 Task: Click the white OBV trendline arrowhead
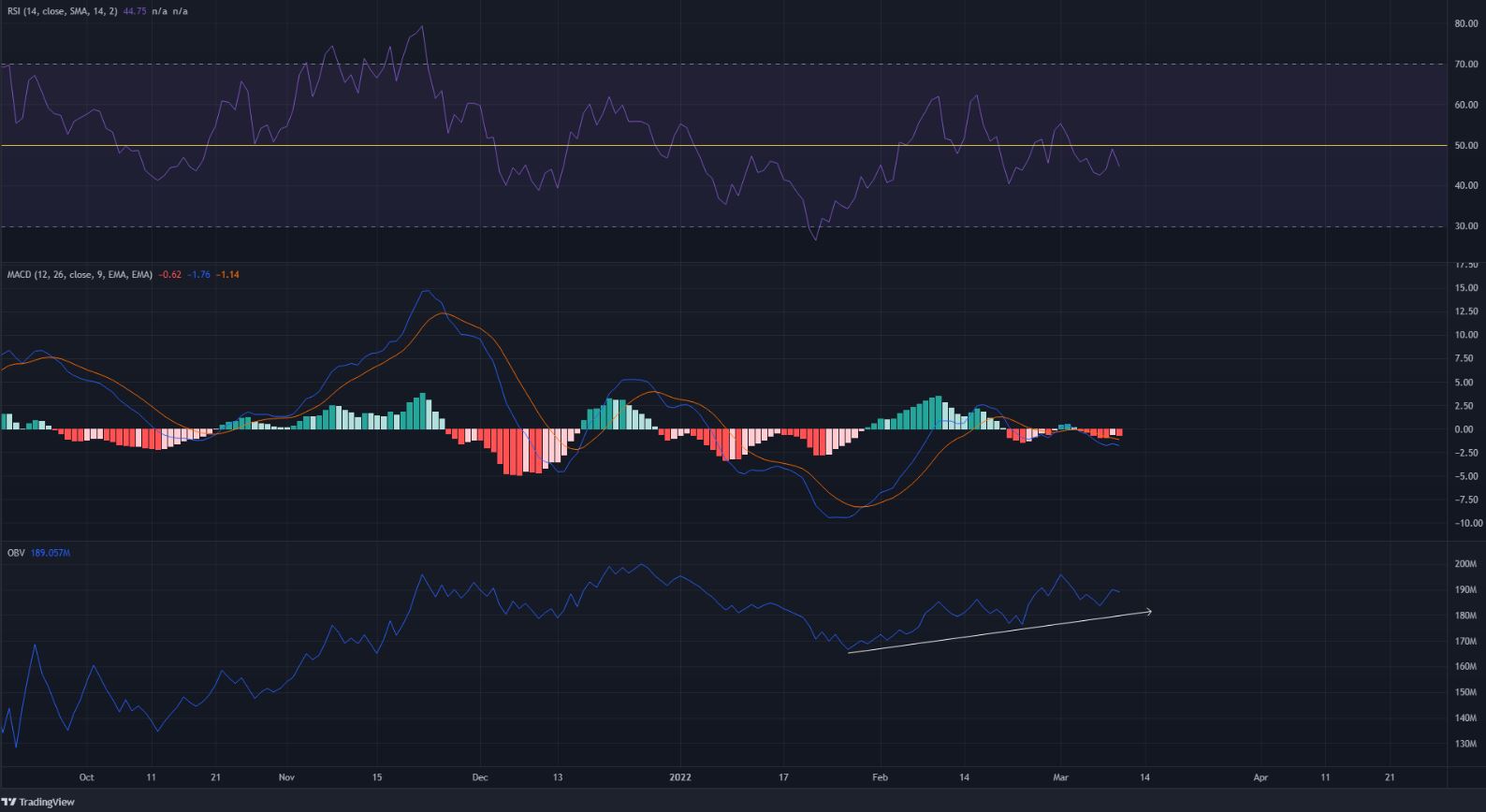(x=1147, y=612)
